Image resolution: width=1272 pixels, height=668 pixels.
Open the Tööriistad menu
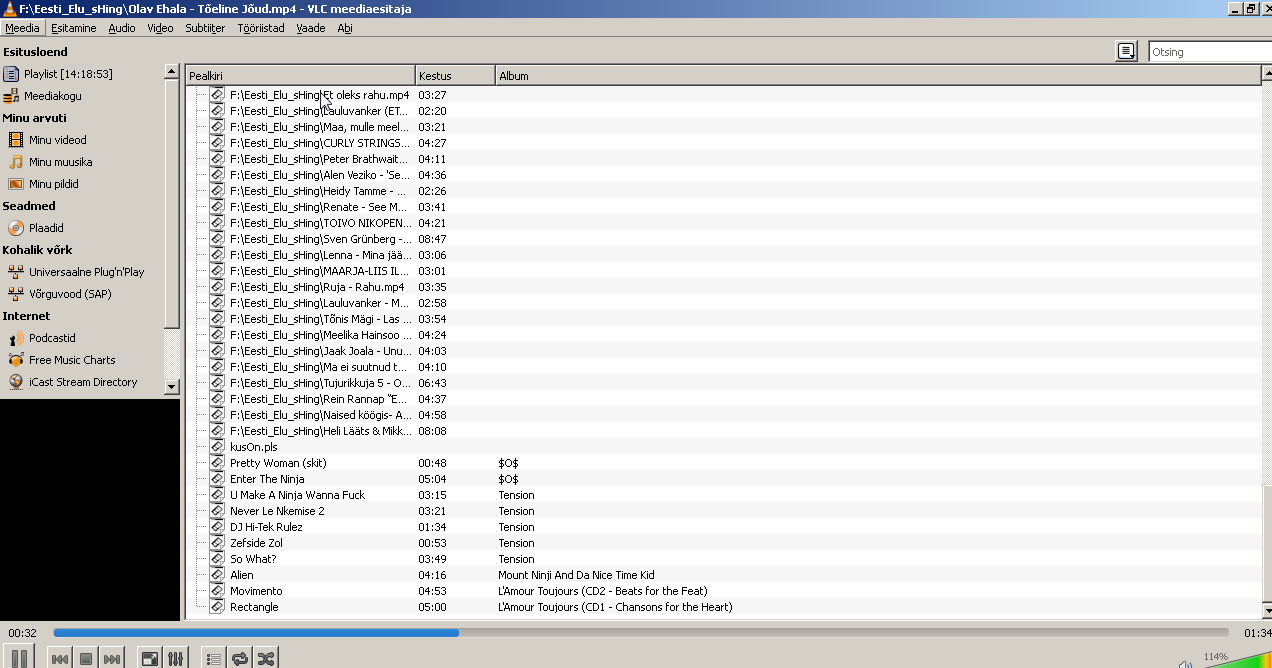[x=261, y=28]
